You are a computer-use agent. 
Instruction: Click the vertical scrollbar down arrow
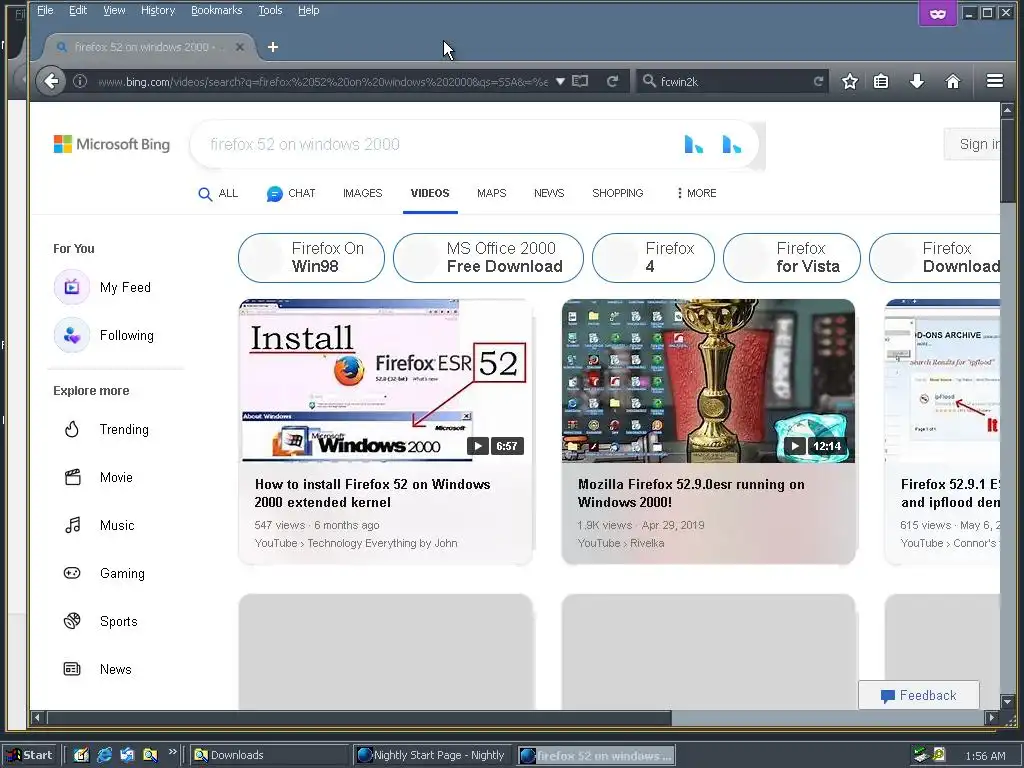1007,702
